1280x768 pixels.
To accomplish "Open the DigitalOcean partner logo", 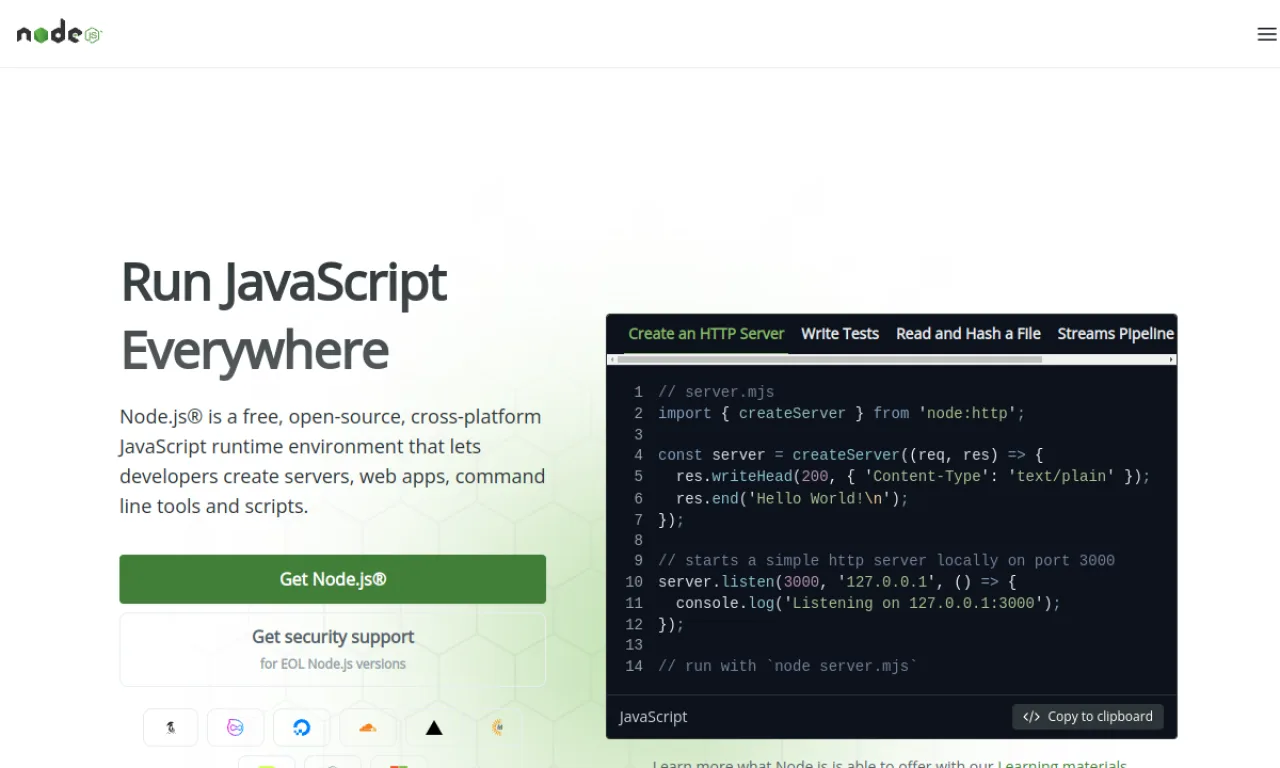I will click(302, 727).
